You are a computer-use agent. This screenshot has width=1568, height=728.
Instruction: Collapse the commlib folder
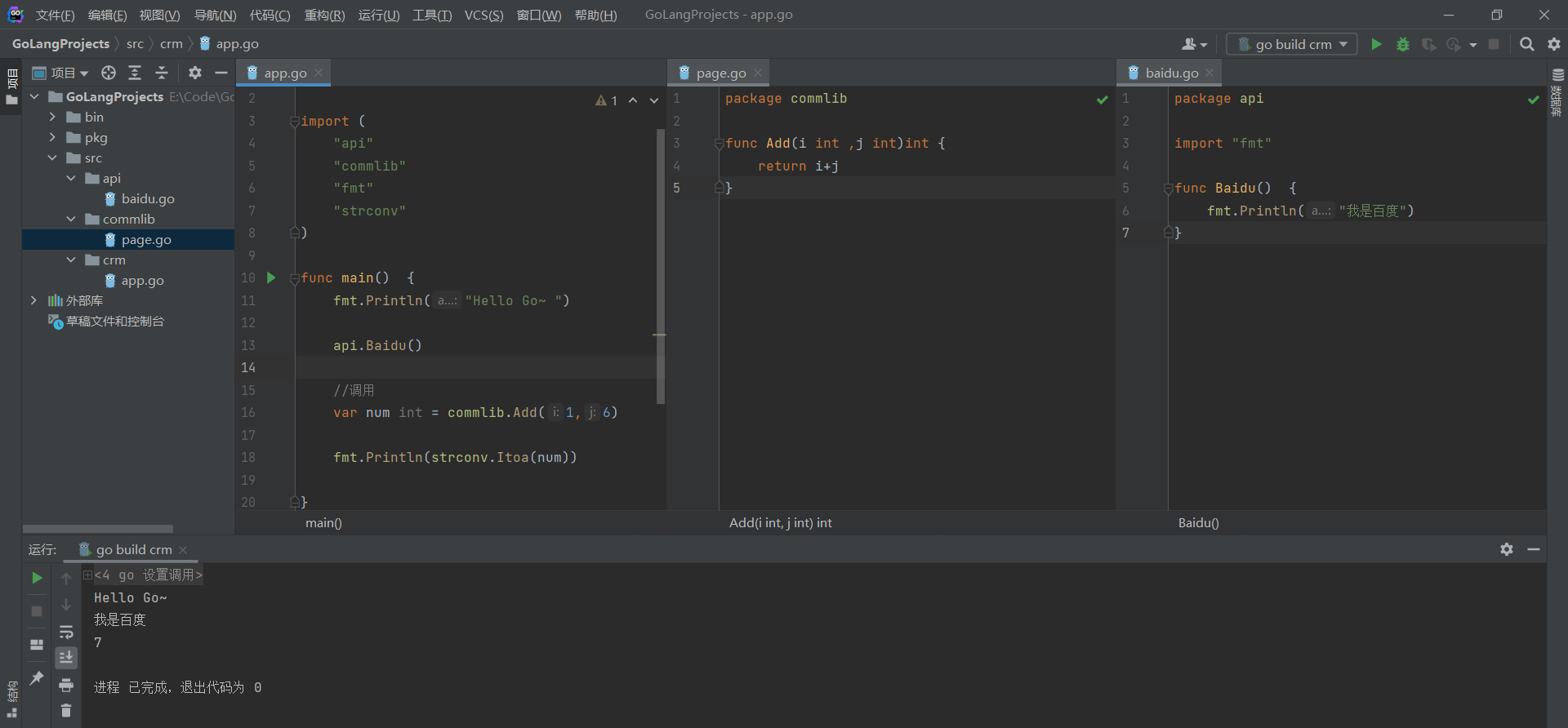(72, 219)
